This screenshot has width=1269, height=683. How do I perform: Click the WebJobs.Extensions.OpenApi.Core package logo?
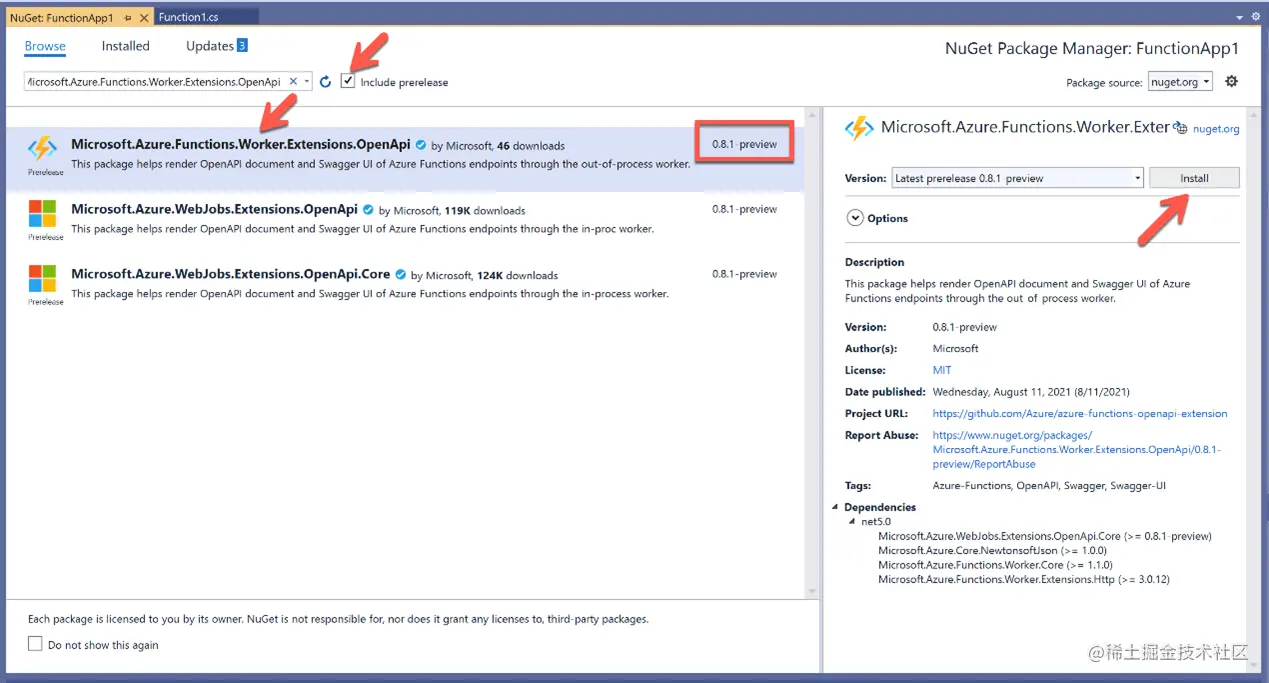coord(43,278)
